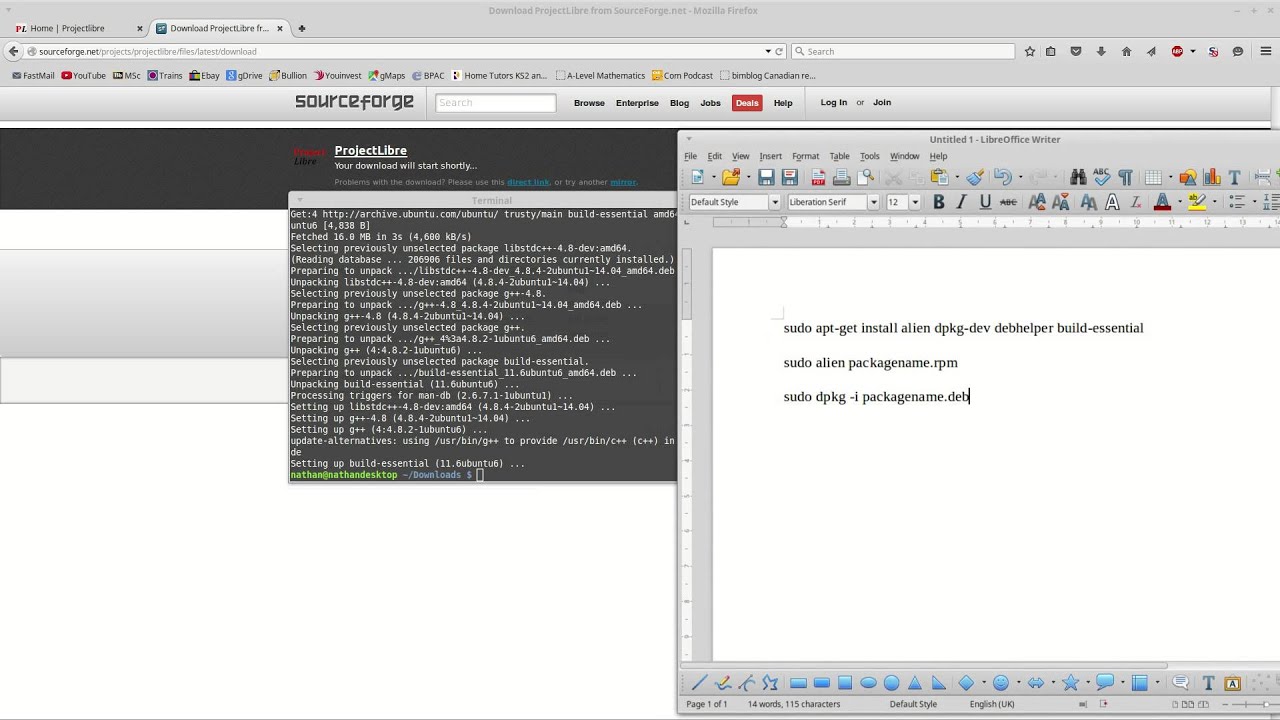Click the Print icon in Writer
The image size is (1280, 720).
842,177
